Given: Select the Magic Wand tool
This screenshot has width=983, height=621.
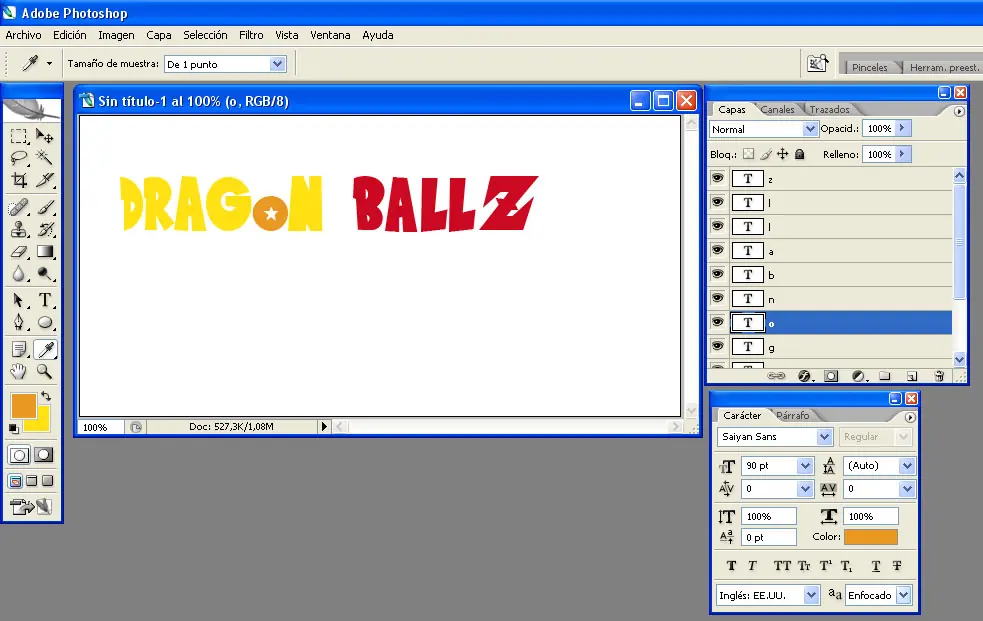Looking at the screenshot, I should pos(45,158).
